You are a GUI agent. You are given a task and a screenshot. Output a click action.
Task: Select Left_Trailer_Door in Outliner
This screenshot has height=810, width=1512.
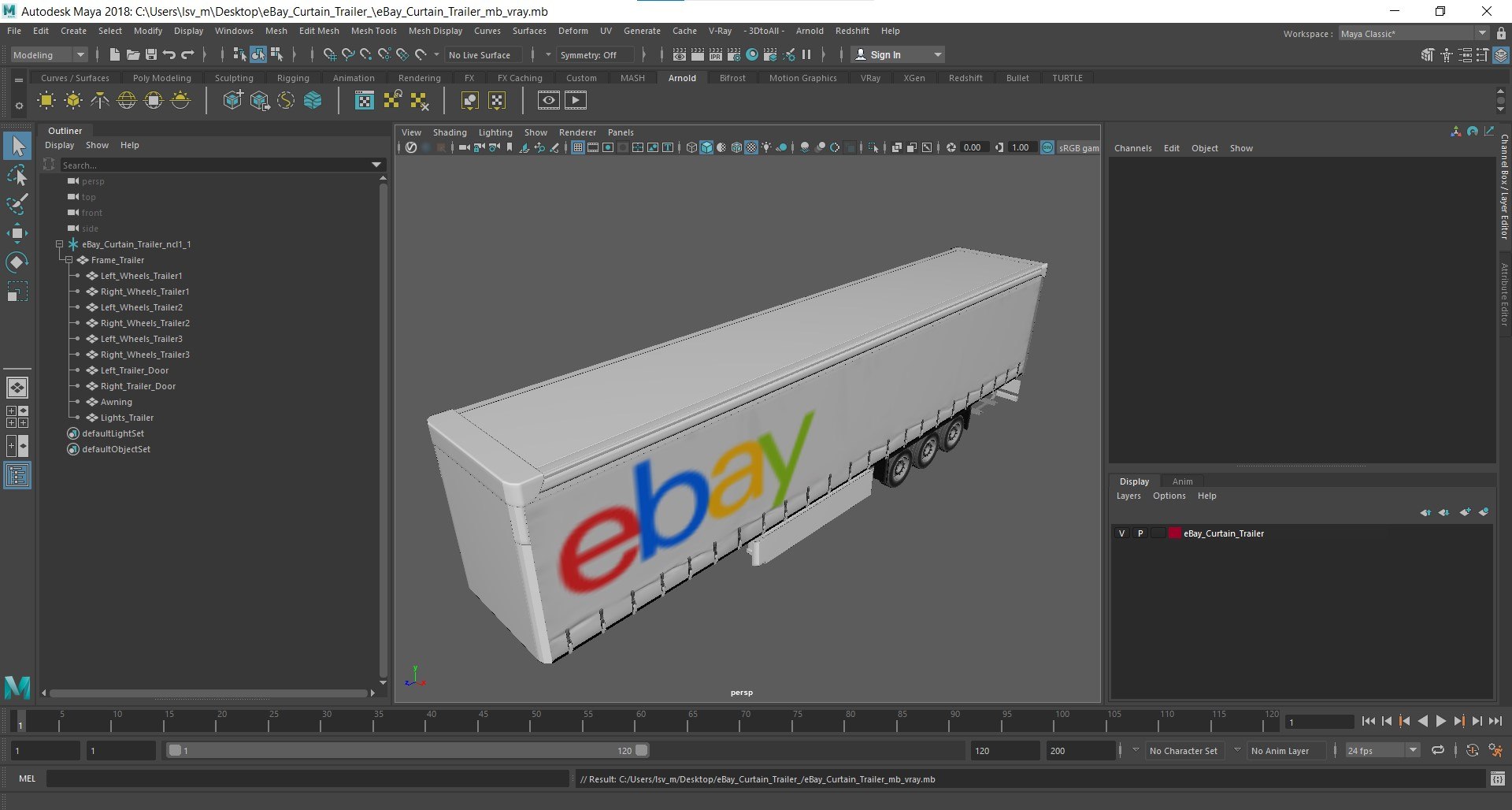point(135,370)
